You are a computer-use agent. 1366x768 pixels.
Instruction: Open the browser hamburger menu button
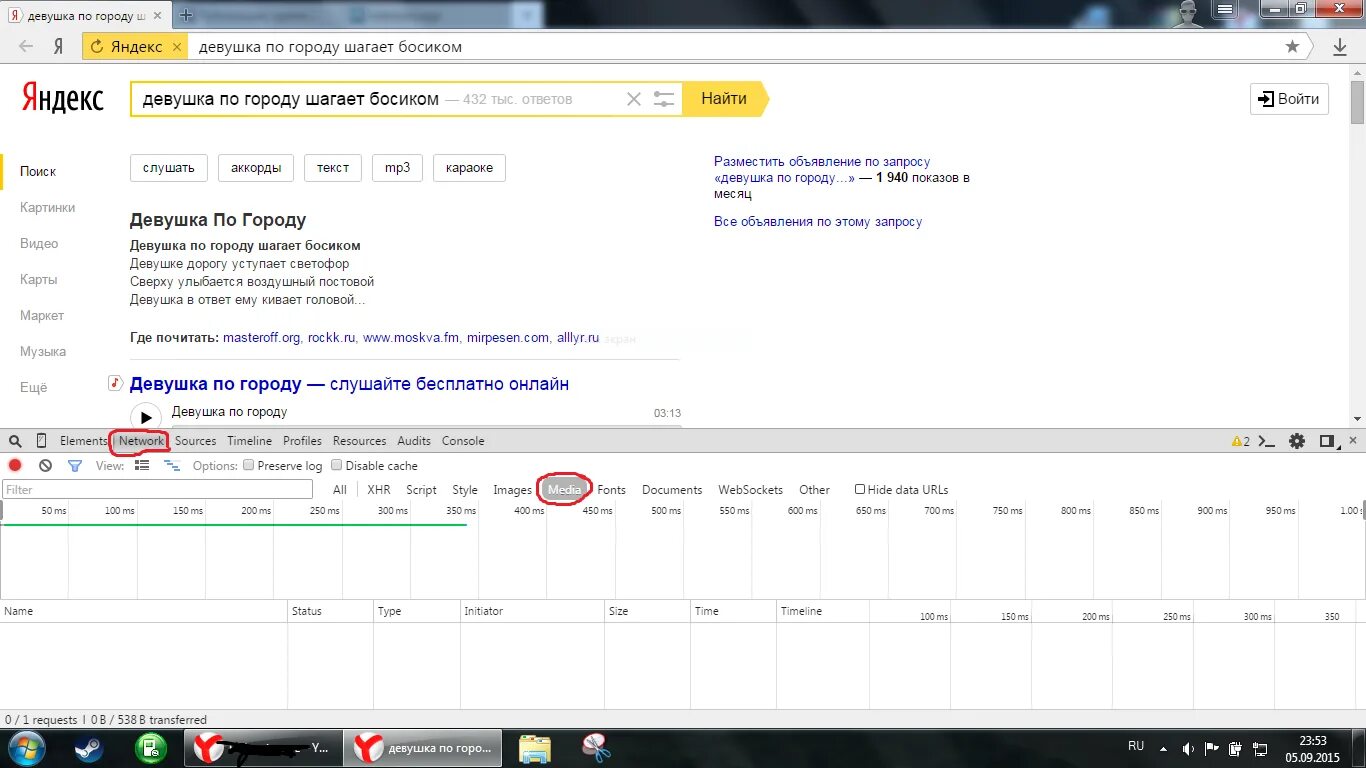(1225, 9)
